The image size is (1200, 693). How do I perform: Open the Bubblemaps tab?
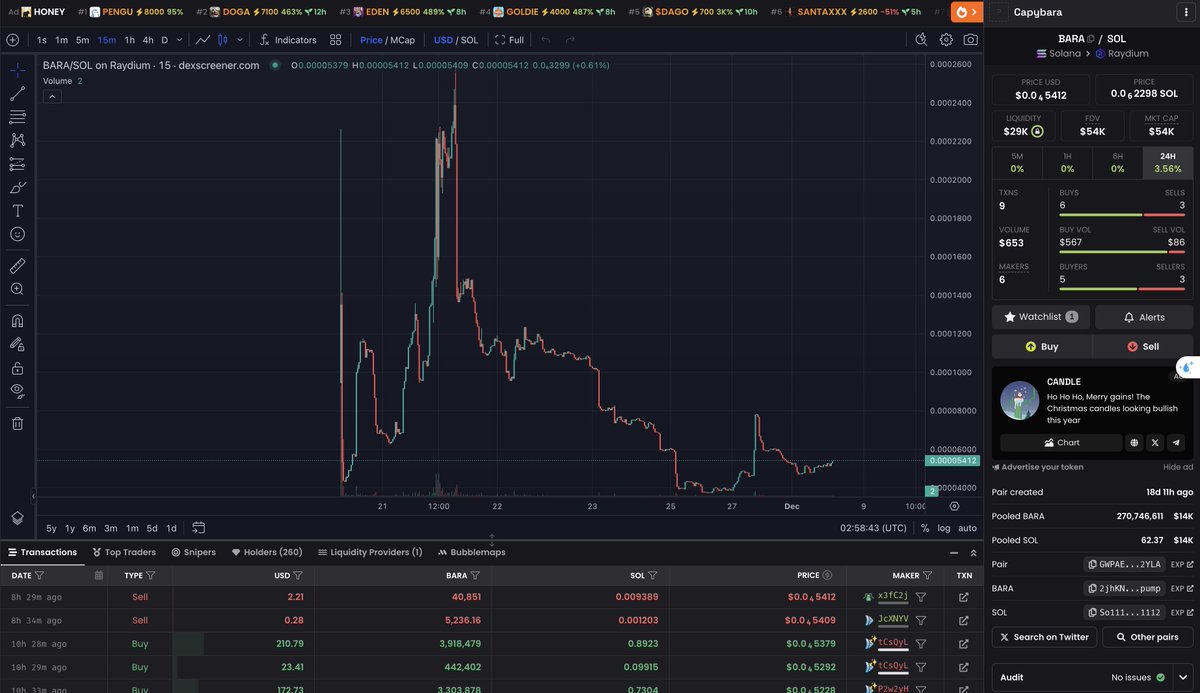(471, 552)
